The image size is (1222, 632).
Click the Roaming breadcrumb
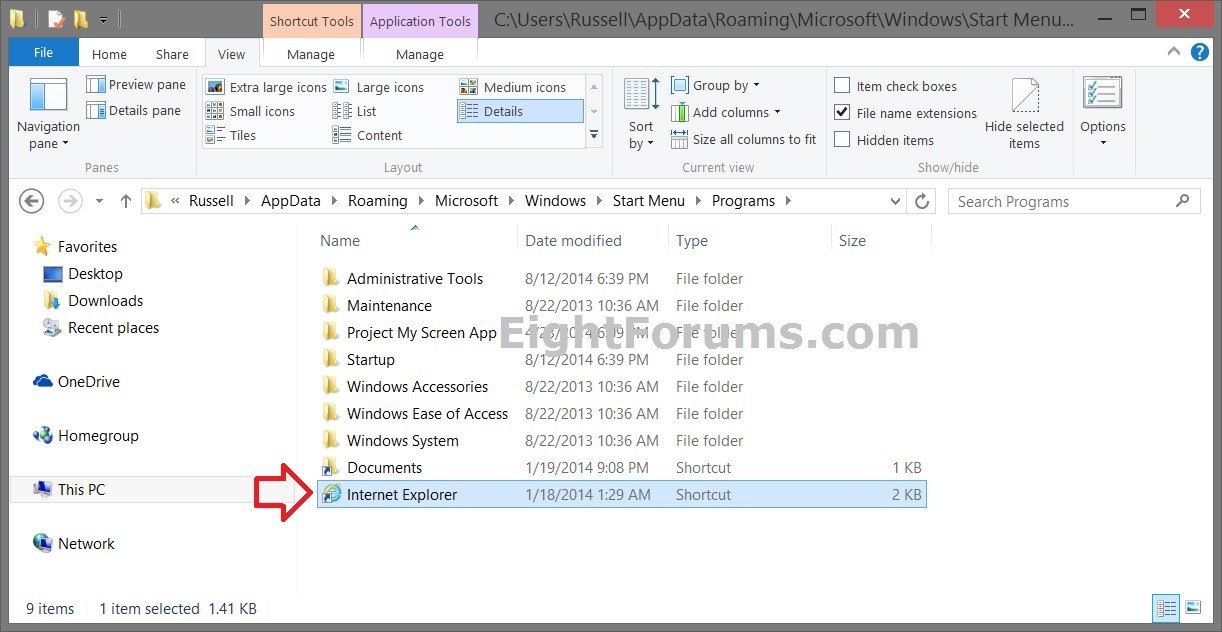378,201
